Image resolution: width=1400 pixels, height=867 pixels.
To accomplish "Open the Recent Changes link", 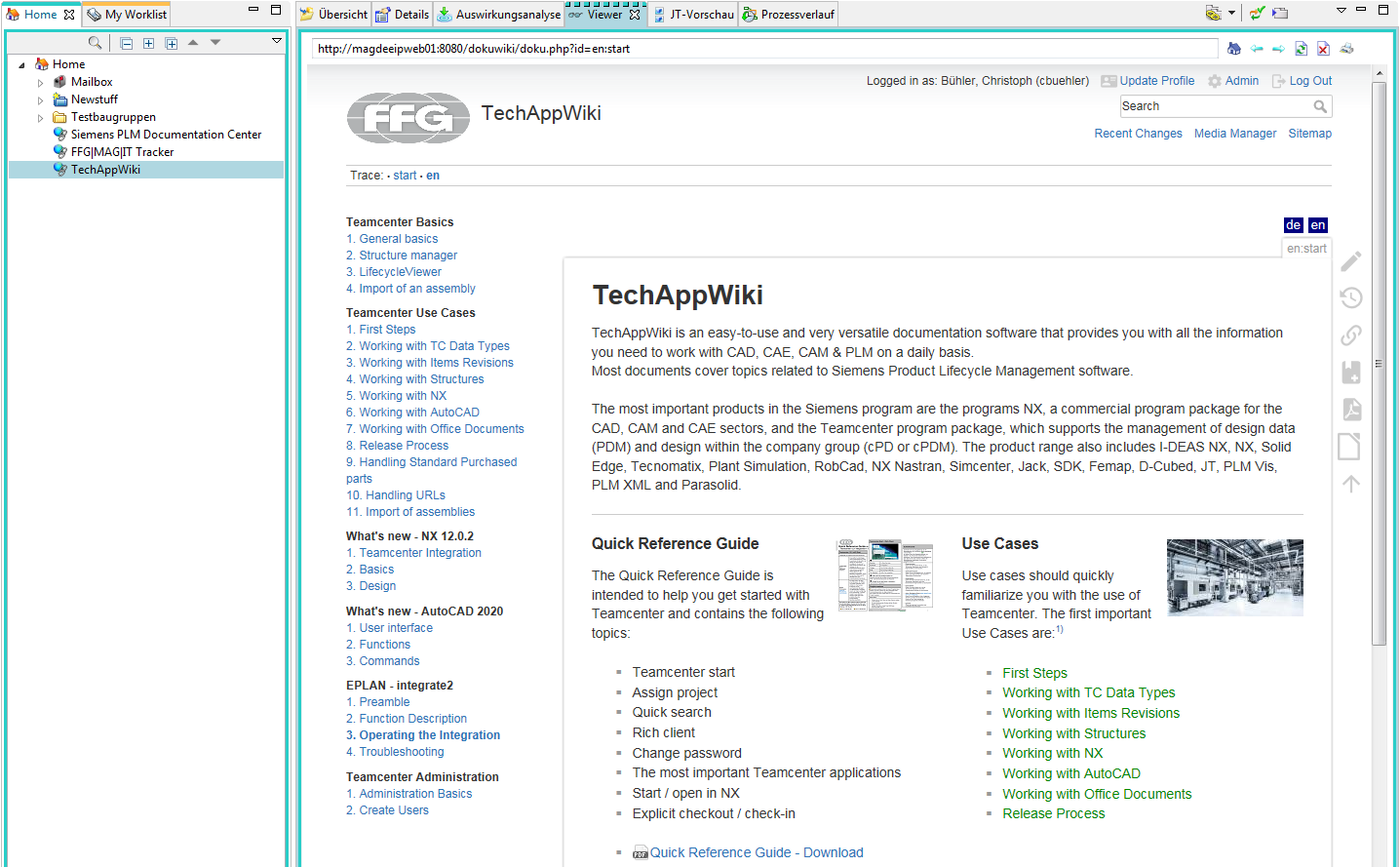I will coord(1138,134).
